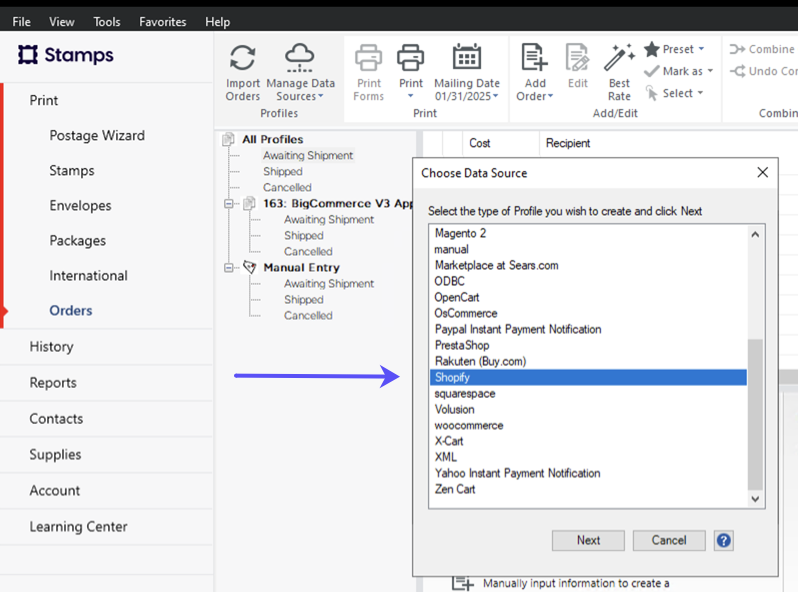This screenshot has width=798, height=592.
Task: Click the Recipient column header
Action: point(568,143)
